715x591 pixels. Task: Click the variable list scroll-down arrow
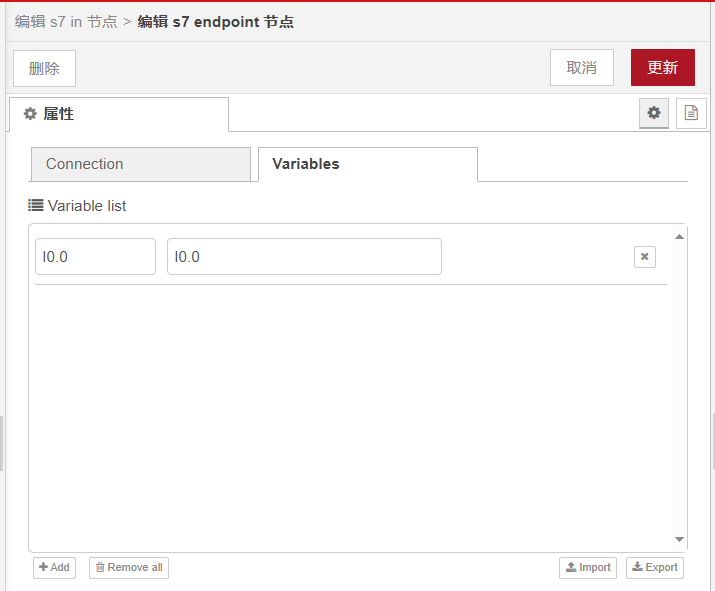tap(680, 539)
